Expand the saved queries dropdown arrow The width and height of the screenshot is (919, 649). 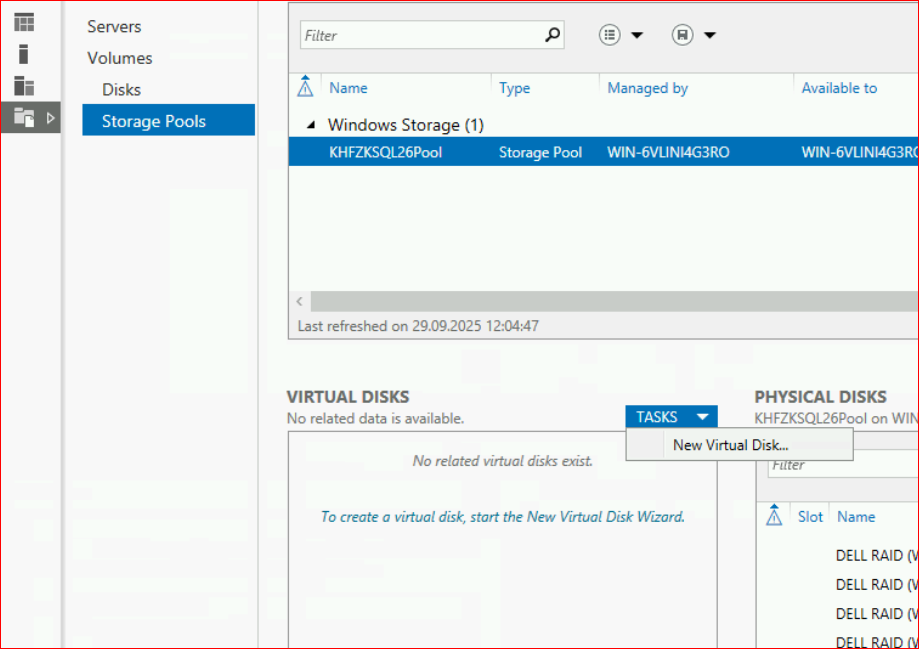710,35
